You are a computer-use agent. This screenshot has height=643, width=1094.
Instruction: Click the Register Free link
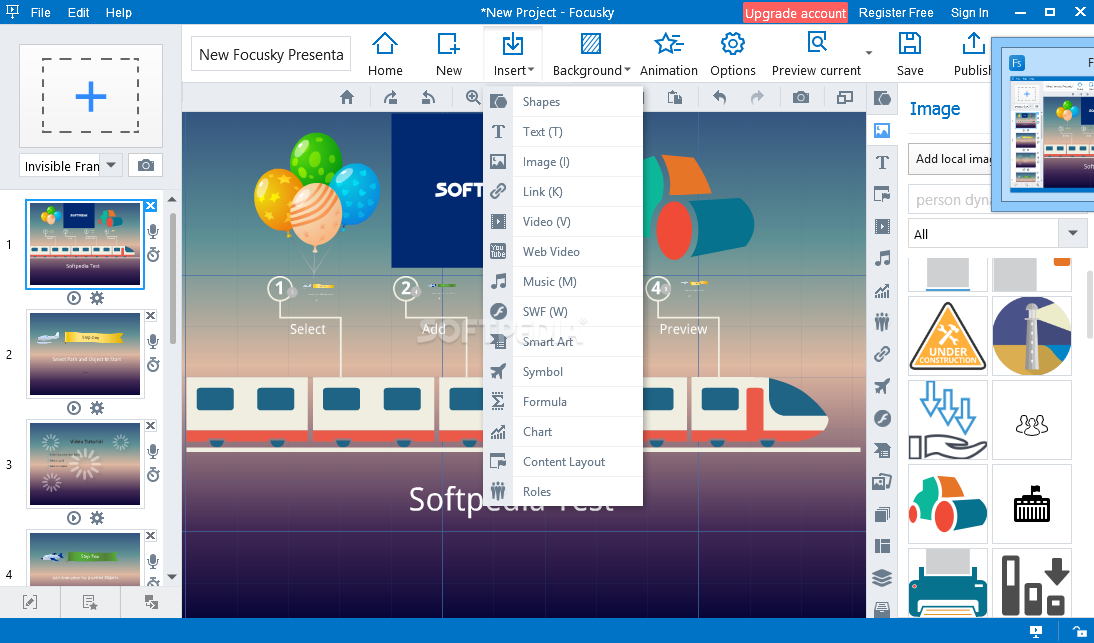click(896, 13)
